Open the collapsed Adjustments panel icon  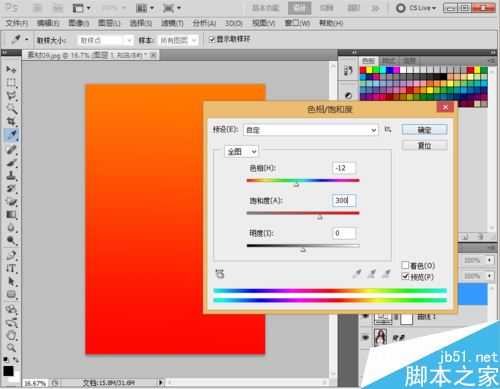click(x=348, y=96)
